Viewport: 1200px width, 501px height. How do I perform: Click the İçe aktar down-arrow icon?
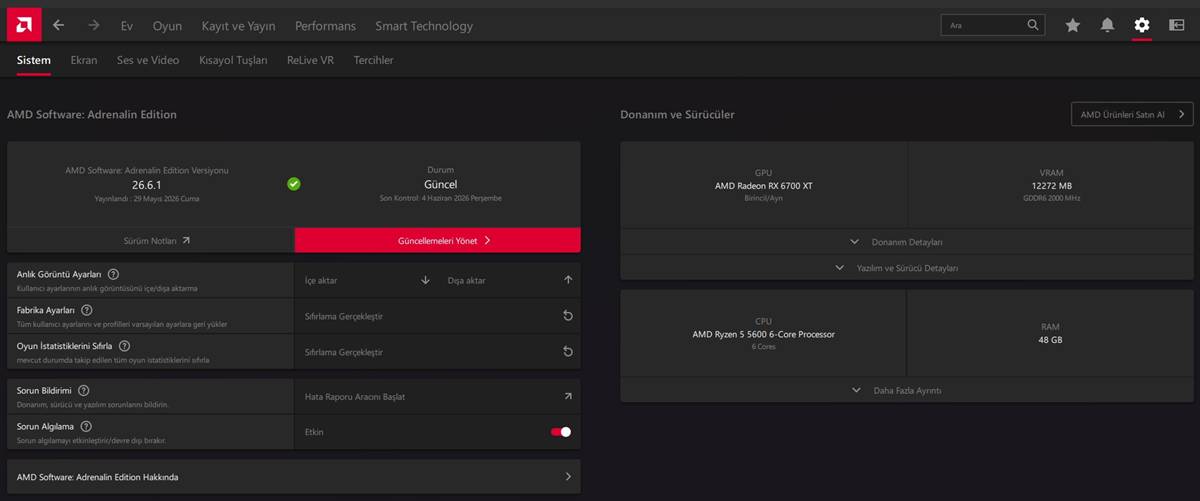pyautogui.click(x=425, y=280)
